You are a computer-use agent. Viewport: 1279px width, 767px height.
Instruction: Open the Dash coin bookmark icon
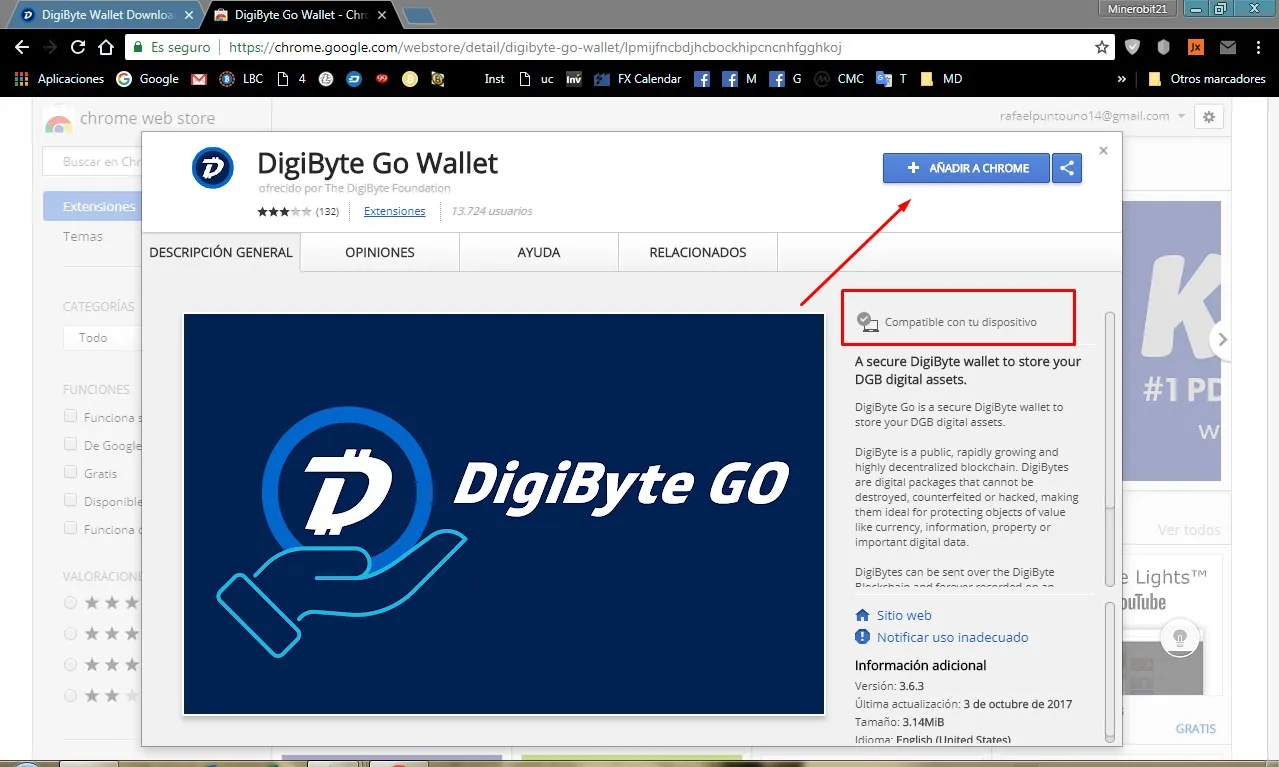coord(354,79)
